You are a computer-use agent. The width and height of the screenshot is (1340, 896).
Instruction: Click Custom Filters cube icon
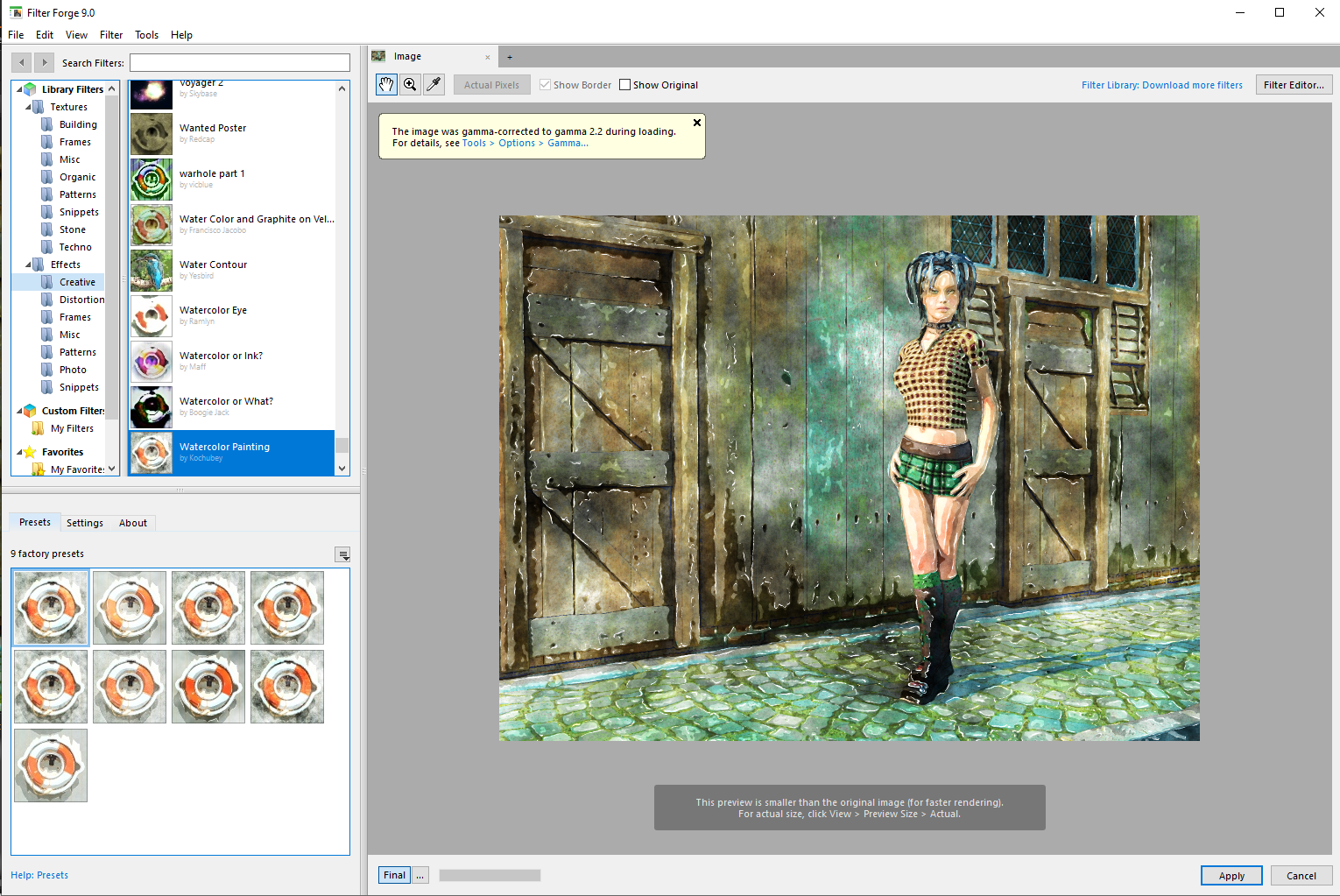30,411
